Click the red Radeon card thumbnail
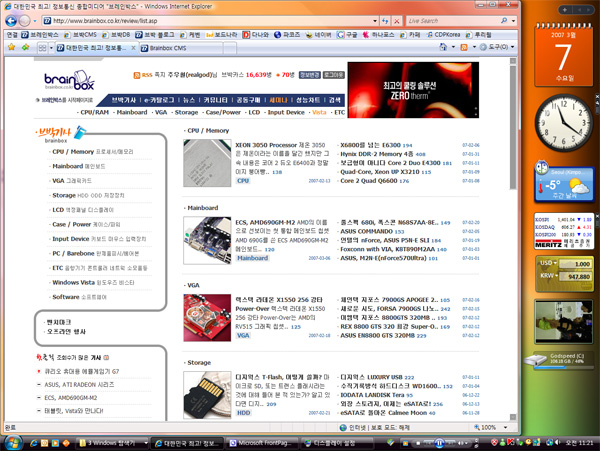The image size is (600, 451). [207, 317]
